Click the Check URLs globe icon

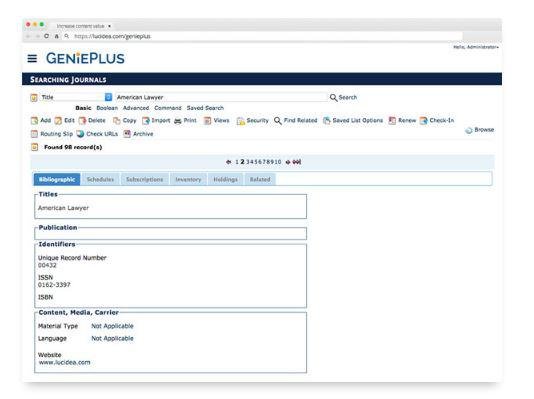(80, 134)
